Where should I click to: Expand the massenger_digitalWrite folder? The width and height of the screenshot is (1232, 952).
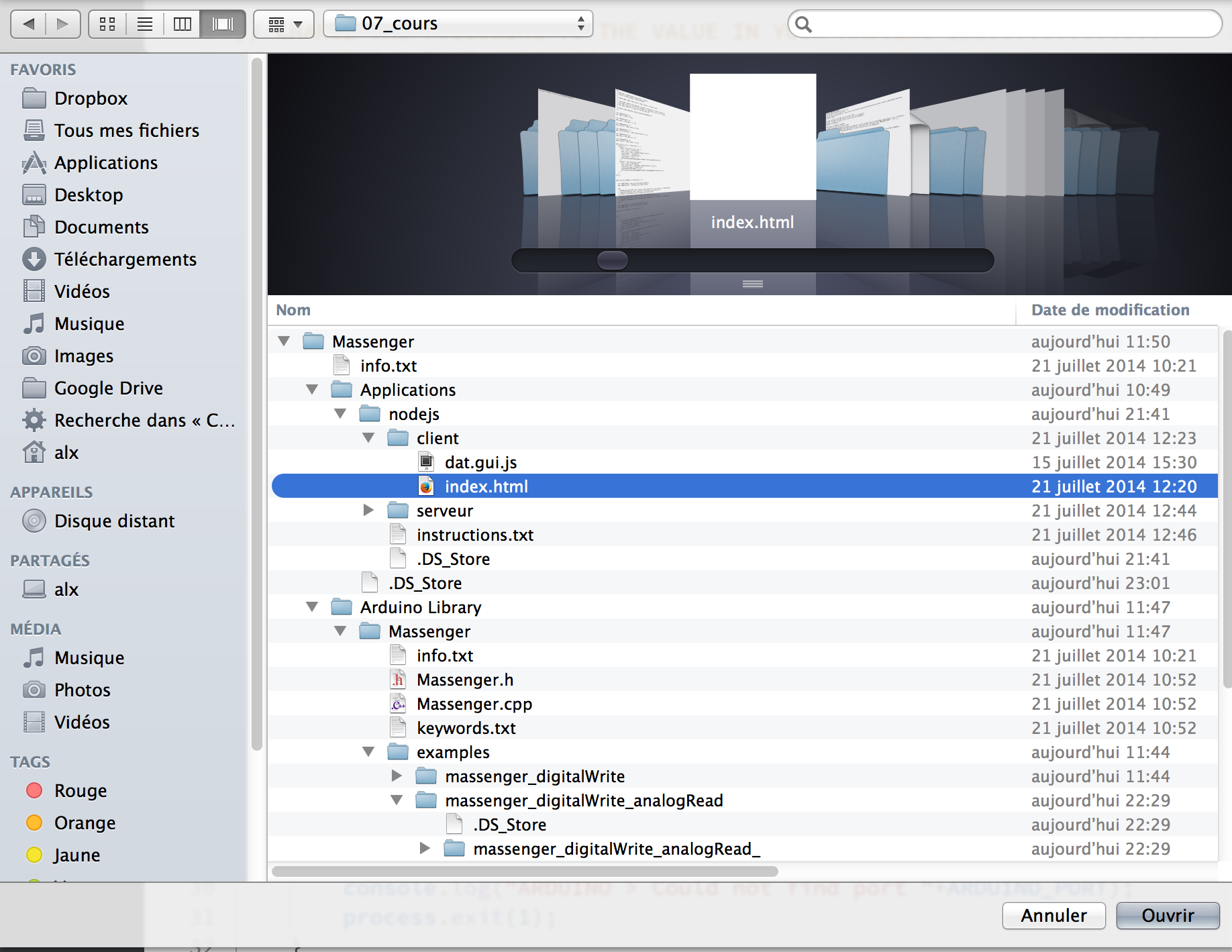click(397, 776)
